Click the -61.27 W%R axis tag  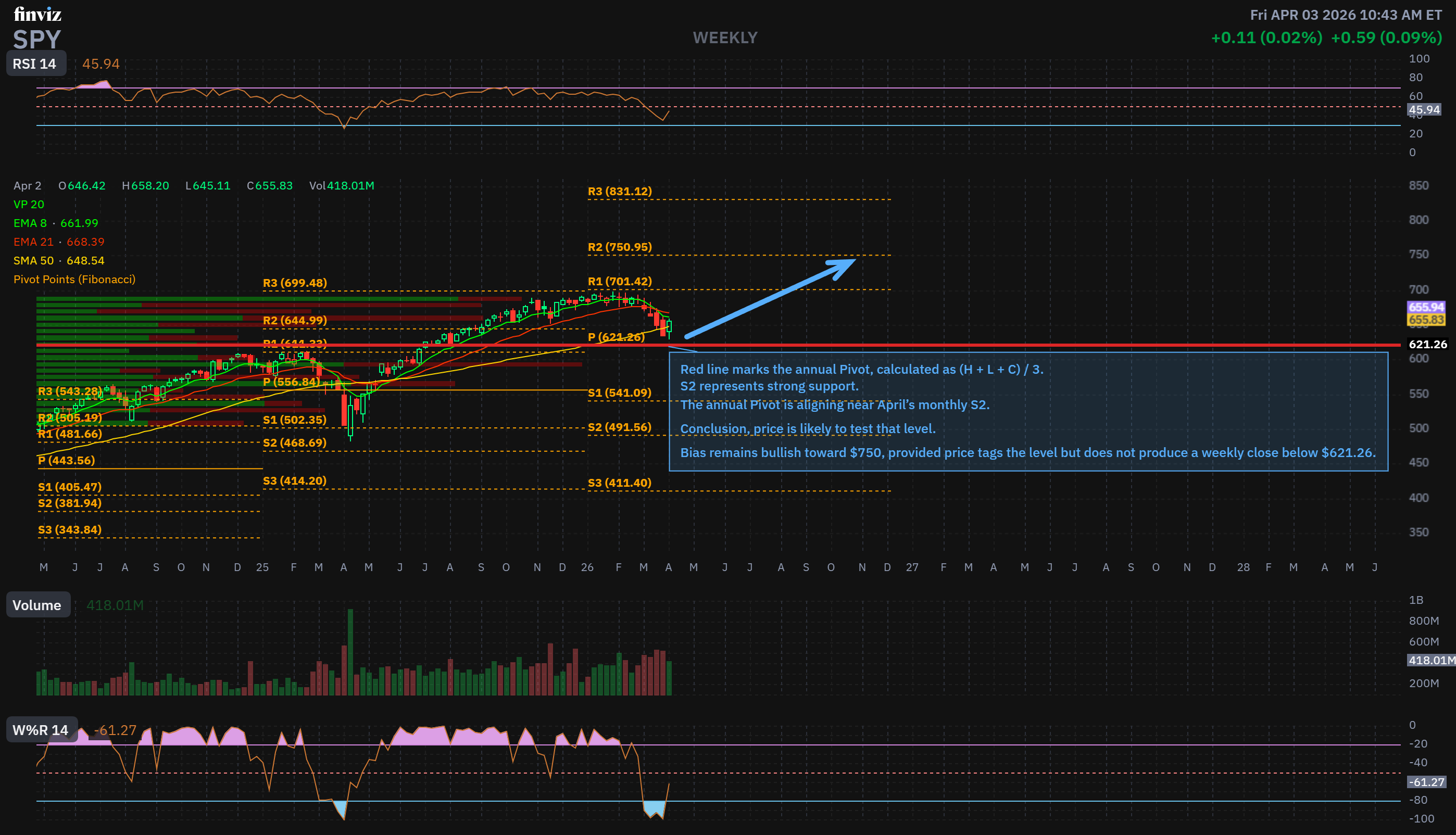point(1426,782)
